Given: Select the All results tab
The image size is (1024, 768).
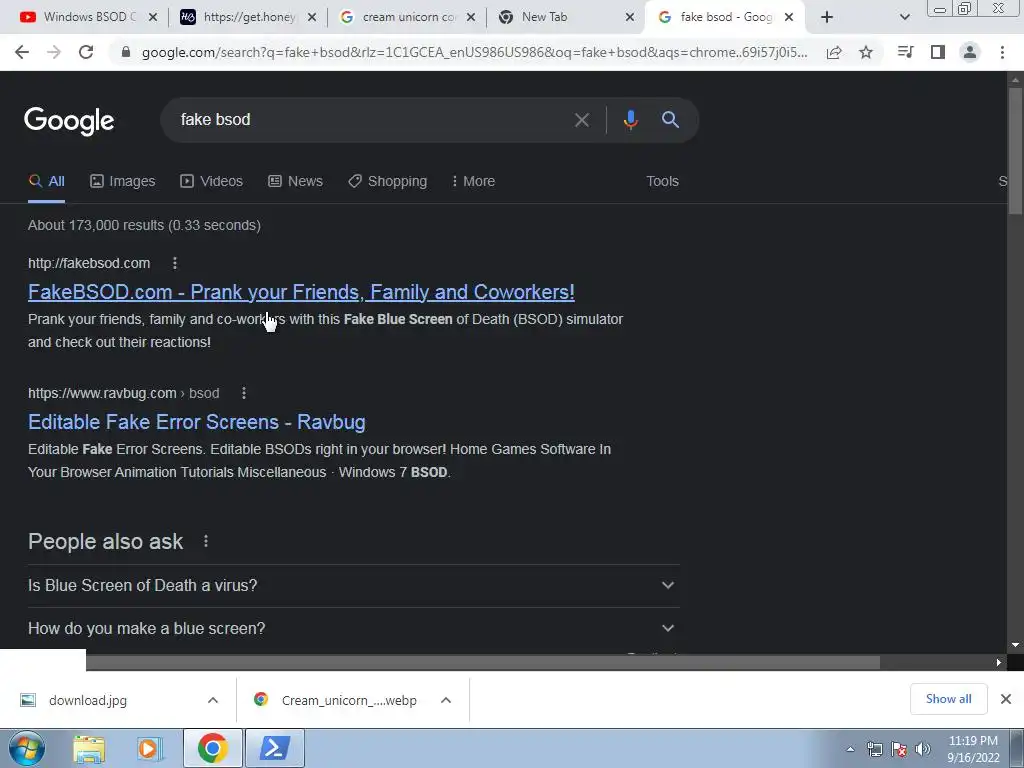Looking at the screenshot, I should [x=46, y=182].
